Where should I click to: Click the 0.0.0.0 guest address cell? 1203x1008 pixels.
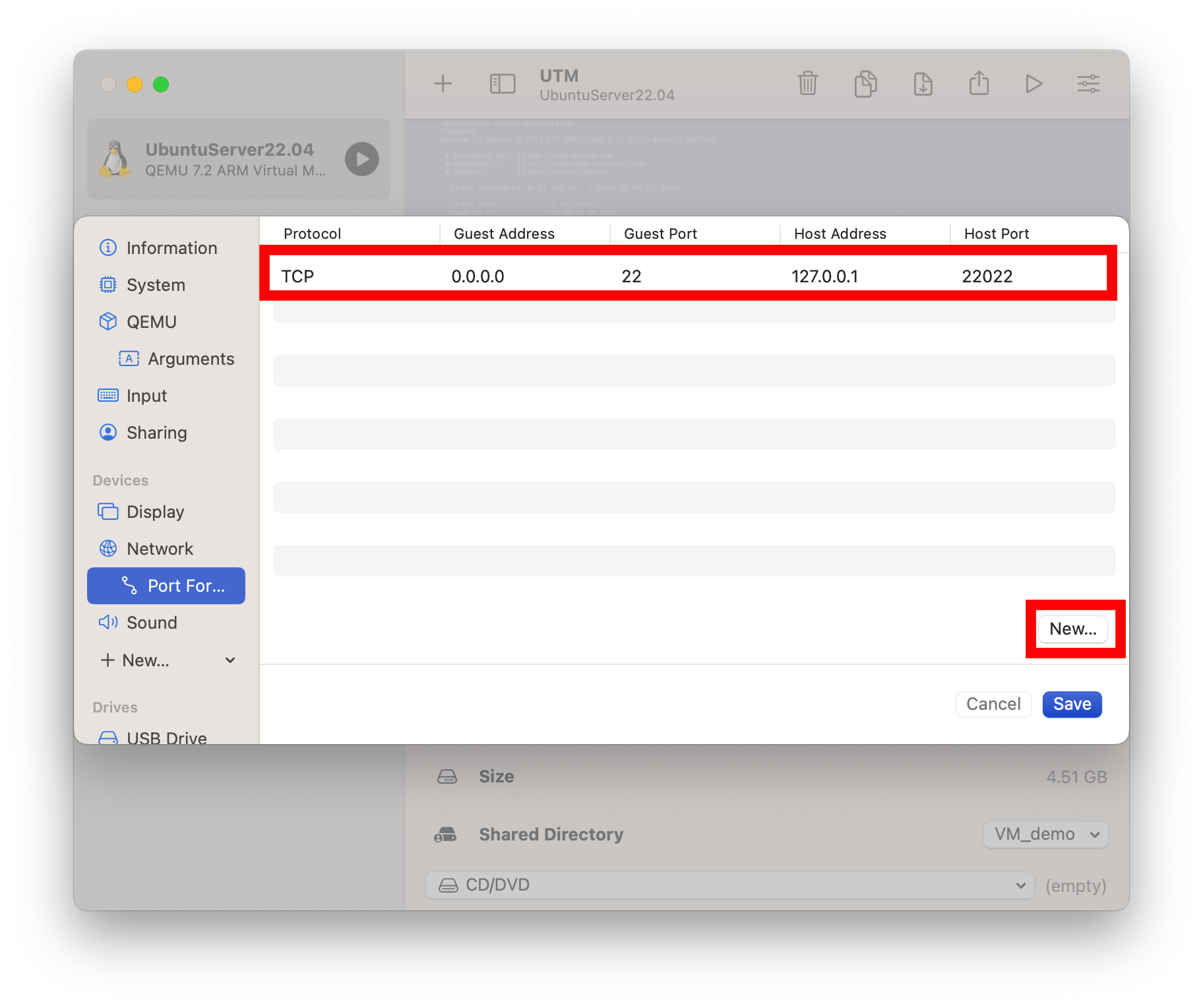click(x=478, y=276)
